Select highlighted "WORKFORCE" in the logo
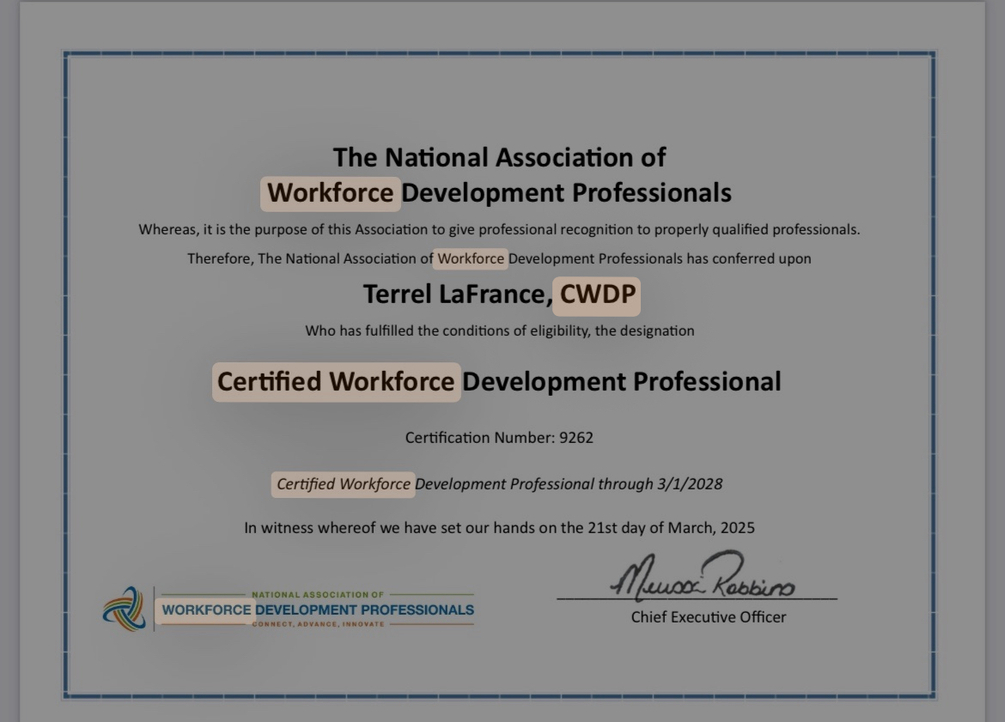 pyautogui.click(x=206, y=610)
